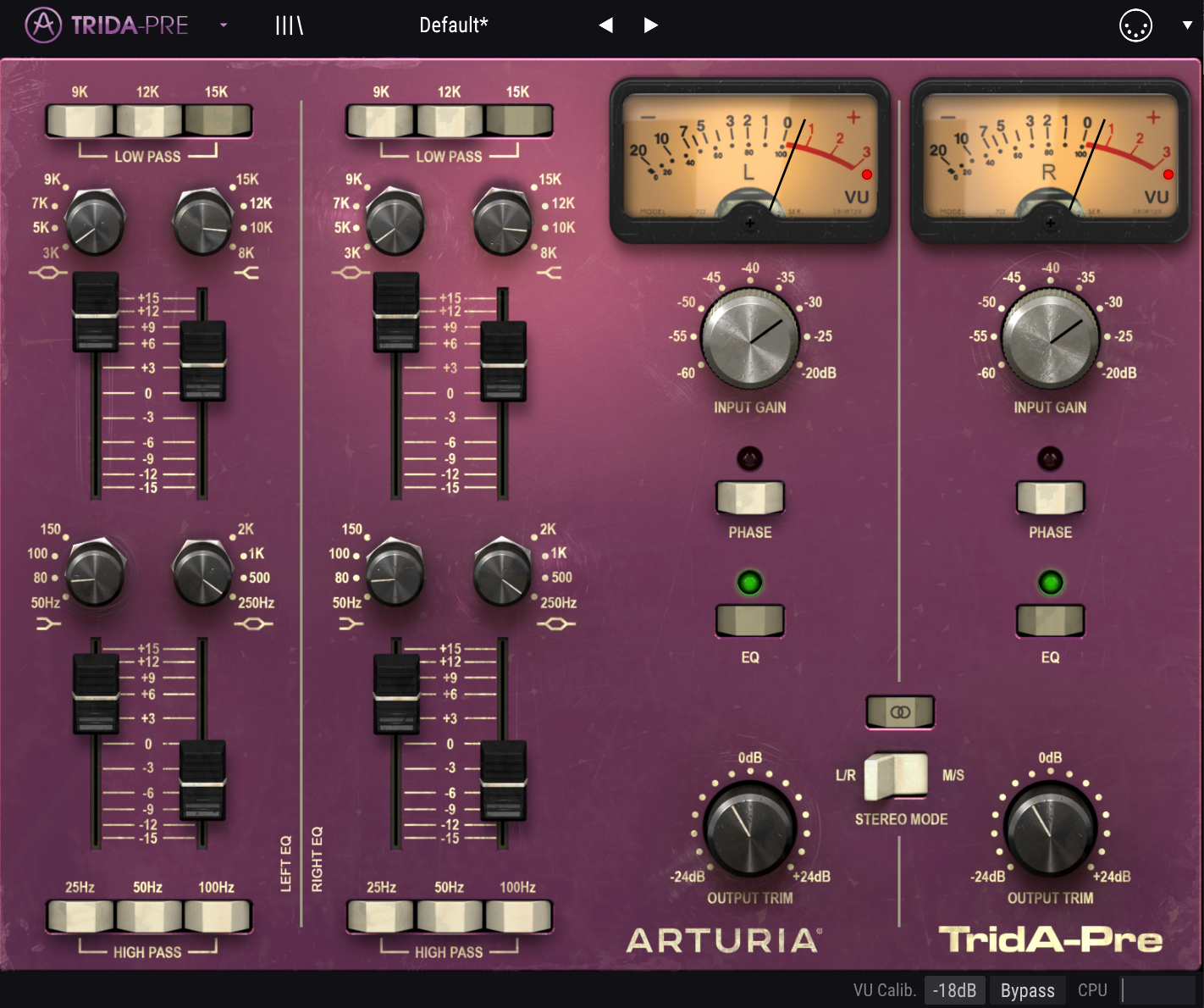Go to the next preset
The height and width of the screenshot is (1008, 1204).
pyautogui.click(x=650, y=25)
